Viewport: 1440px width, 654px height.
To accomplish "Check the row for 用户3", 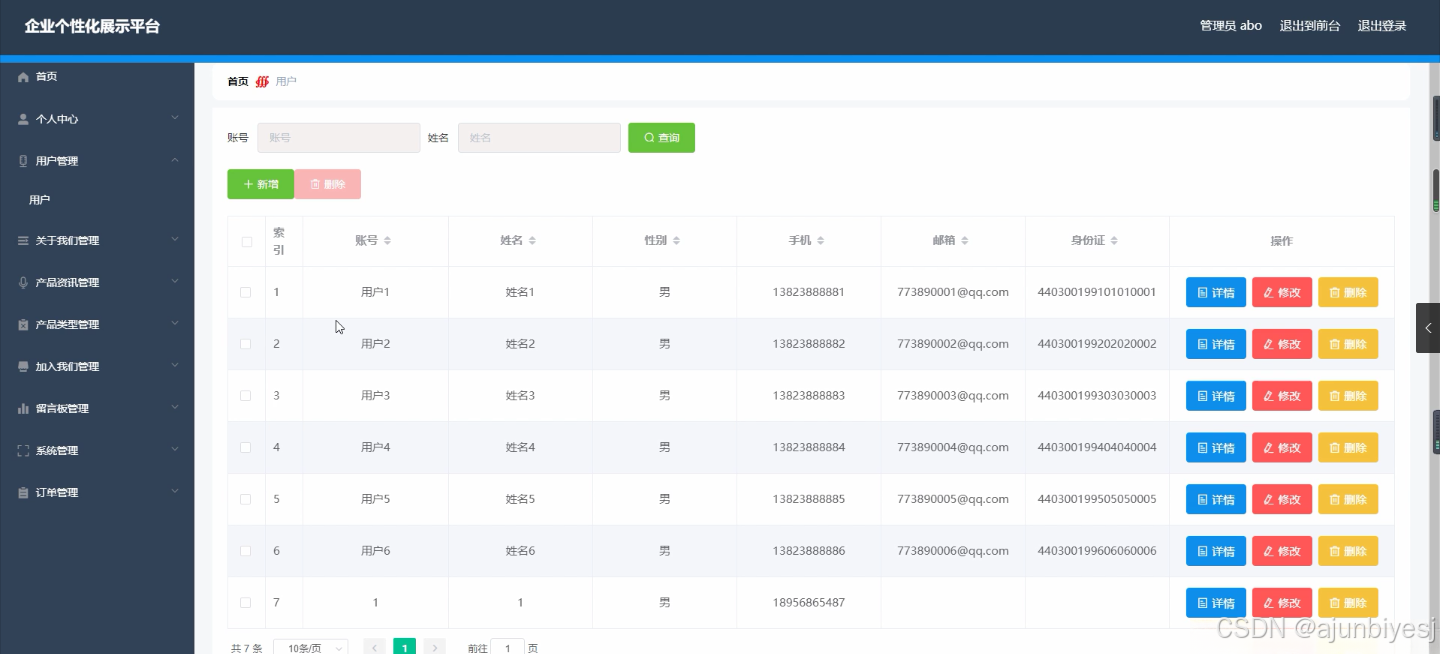I will (x=246, y=396).
